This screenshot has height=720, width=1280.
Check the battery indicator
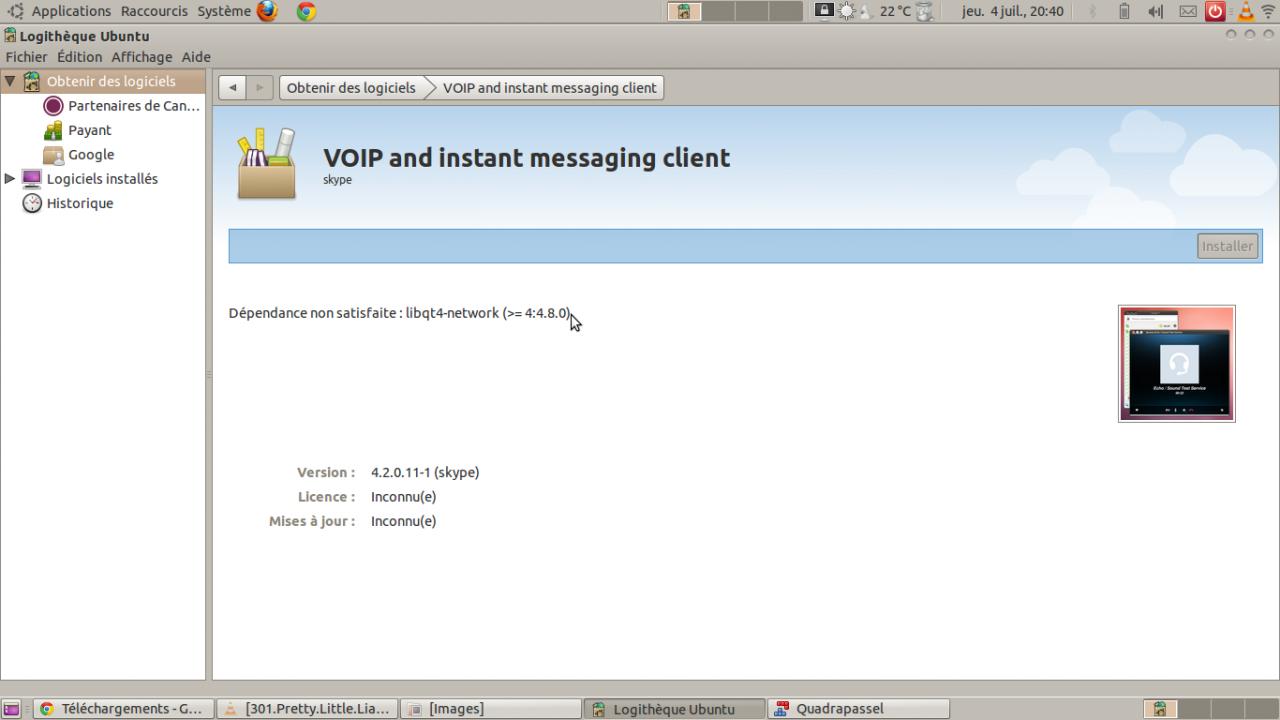coord(1124,11)
